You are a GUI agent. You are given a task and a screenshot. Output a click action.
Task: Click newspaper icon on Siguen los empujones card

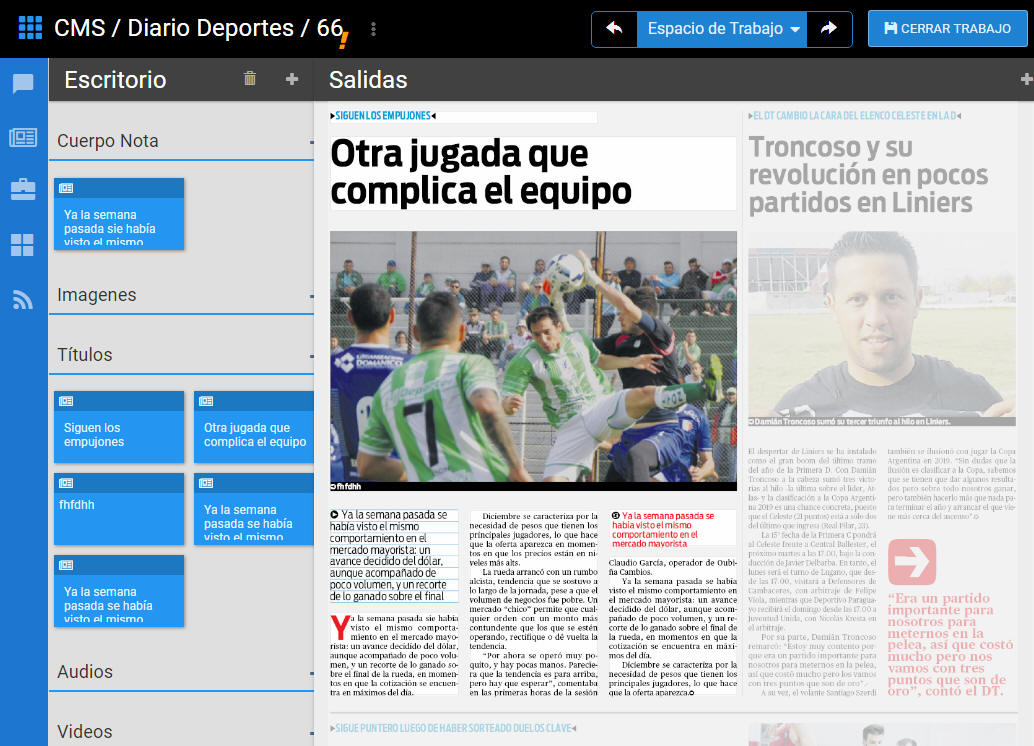tap(66, 401)
